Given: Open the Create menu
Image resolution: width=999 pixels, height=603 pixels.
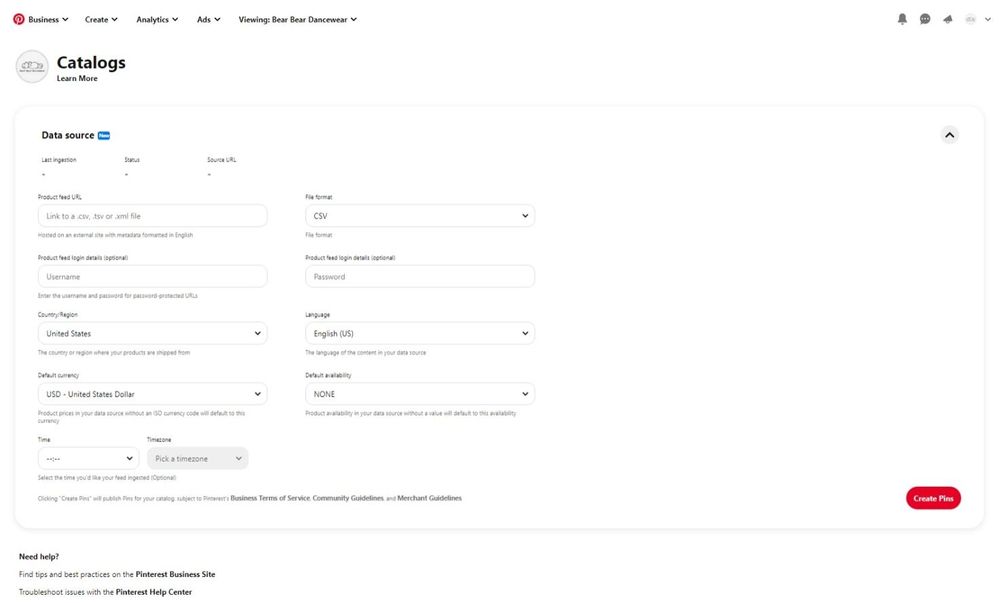Looking at the screenshot, I should click(101, 19).
